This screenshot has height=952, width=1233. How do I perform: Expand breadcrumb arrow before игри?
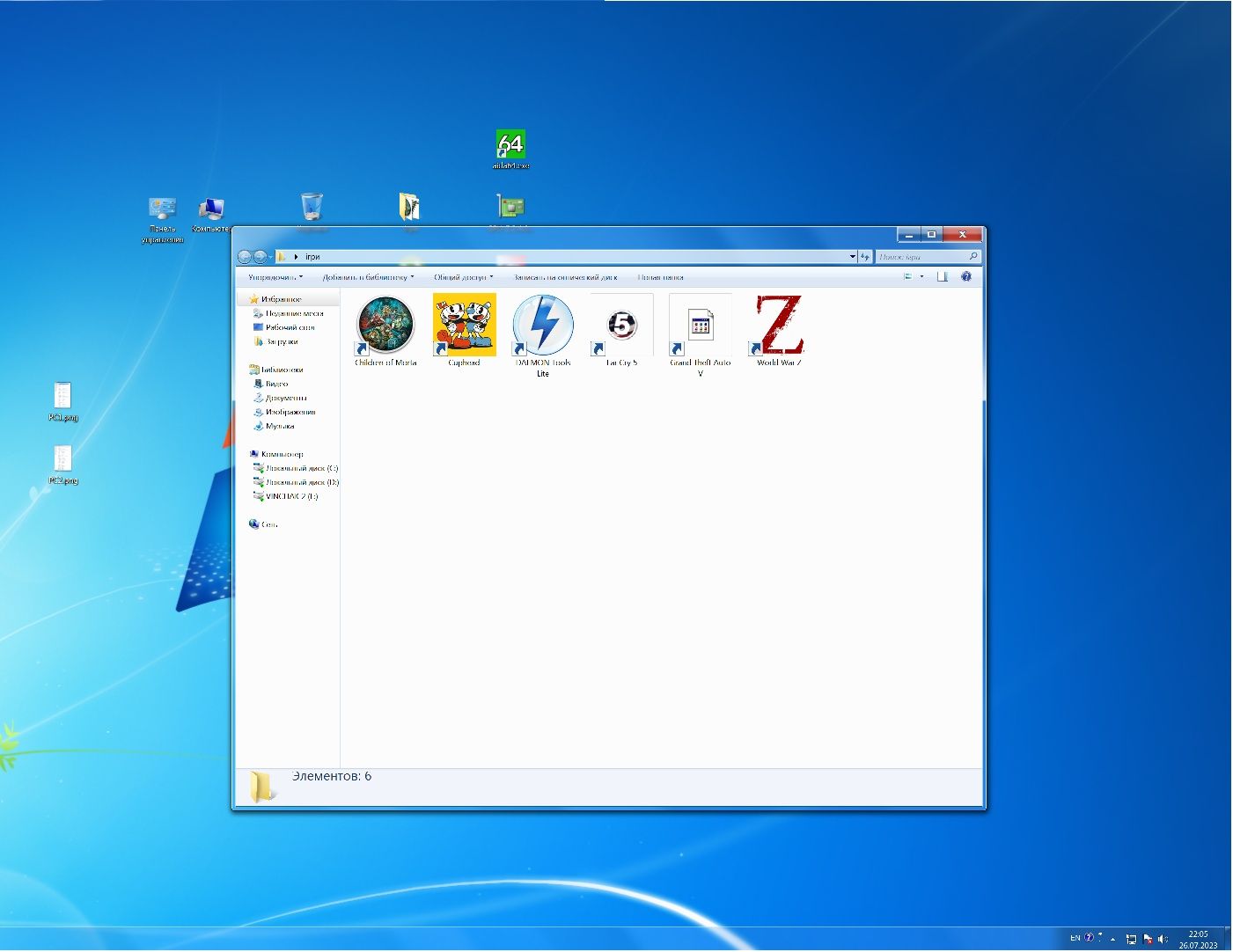(297, 257)
